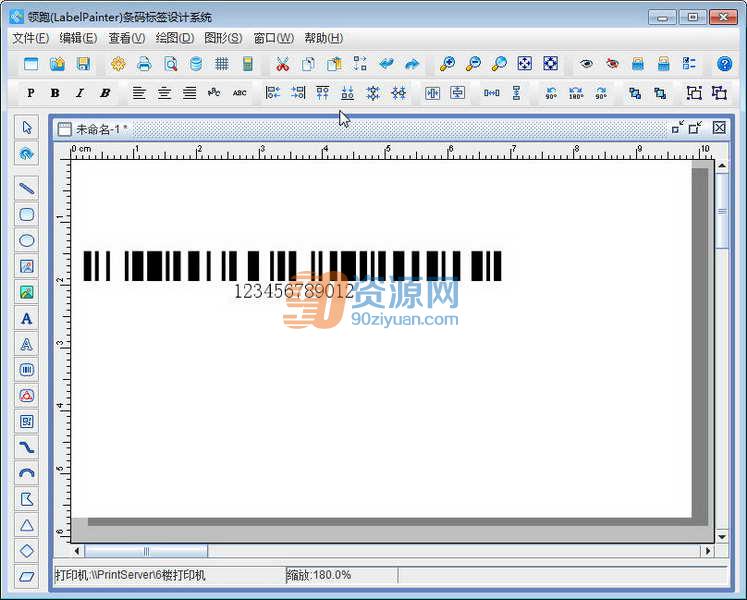Restore the 未命名-1 document window
This screenshot has width=747, height=600.
(696, 128)
